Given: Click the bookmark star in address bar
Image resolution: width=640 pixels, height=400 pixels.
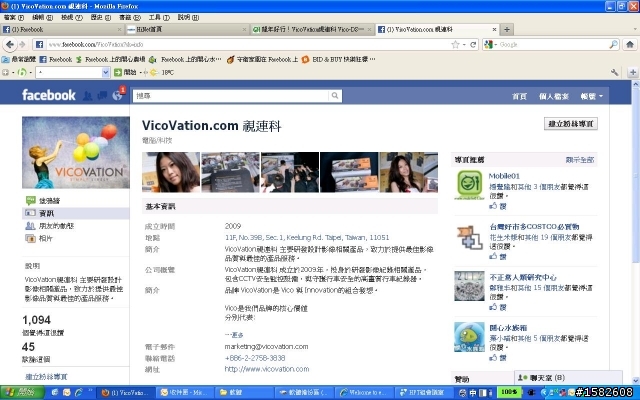Looking at the screenshot, I should pyautogui.click(x=455, y=44).
